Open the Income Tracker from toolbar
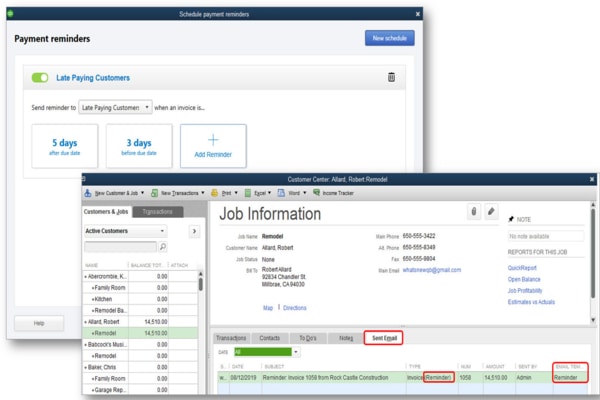The height and width of the screenshot is (400, 600). point(333,193)
